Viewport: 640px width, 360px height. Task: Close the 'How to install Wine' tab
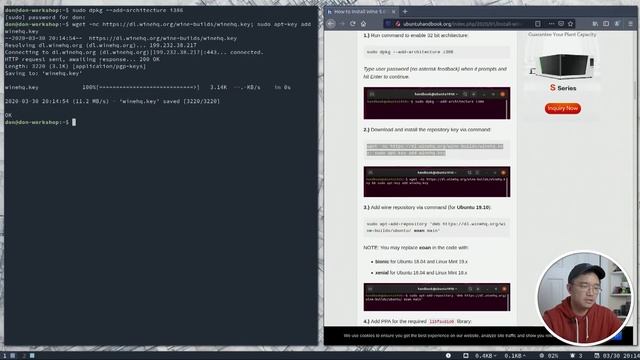pos(393,12)
